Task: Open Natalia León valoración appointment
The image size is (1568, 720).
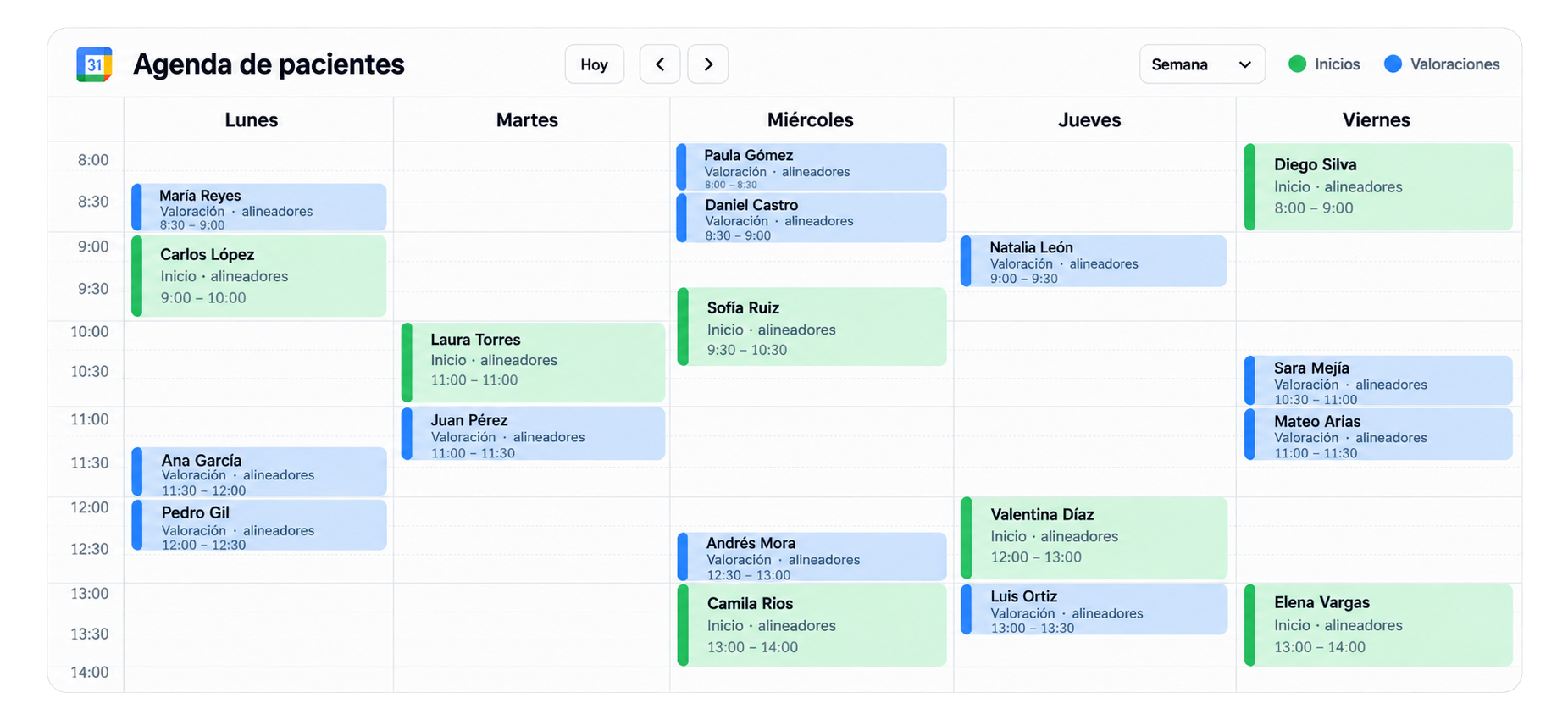Action: point(1094,261)
